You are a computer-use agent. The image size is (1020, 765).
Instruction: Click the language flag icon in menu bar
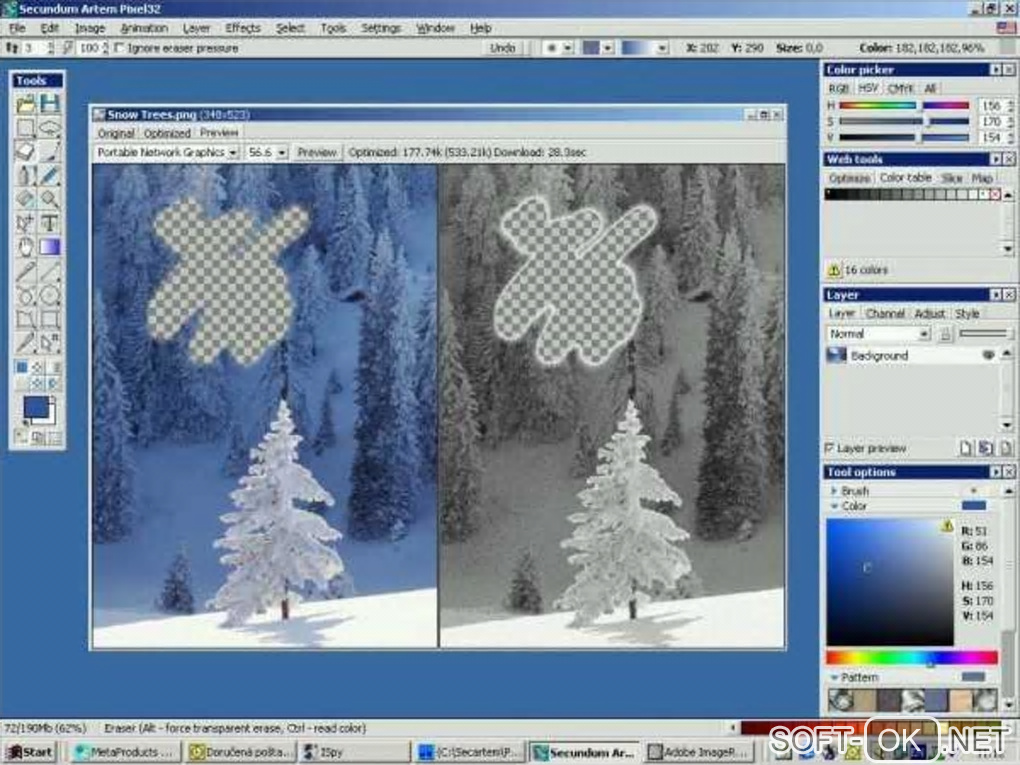(x=1005, y=28)
